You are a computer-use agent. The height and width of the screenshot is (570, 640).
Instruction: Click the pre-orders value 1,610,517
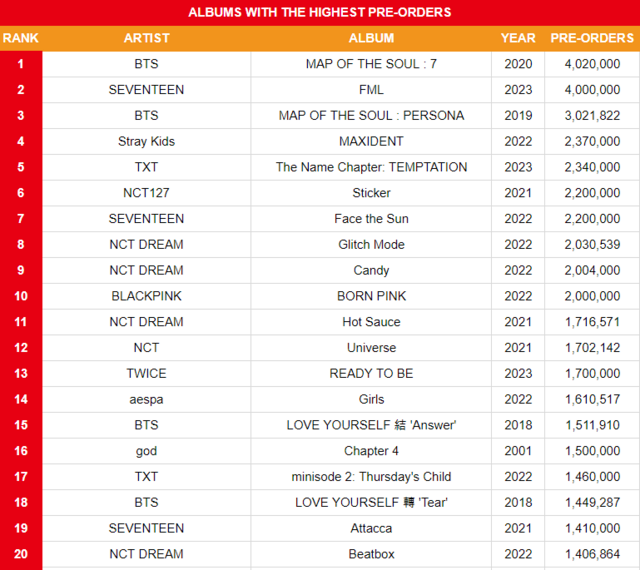592,399
